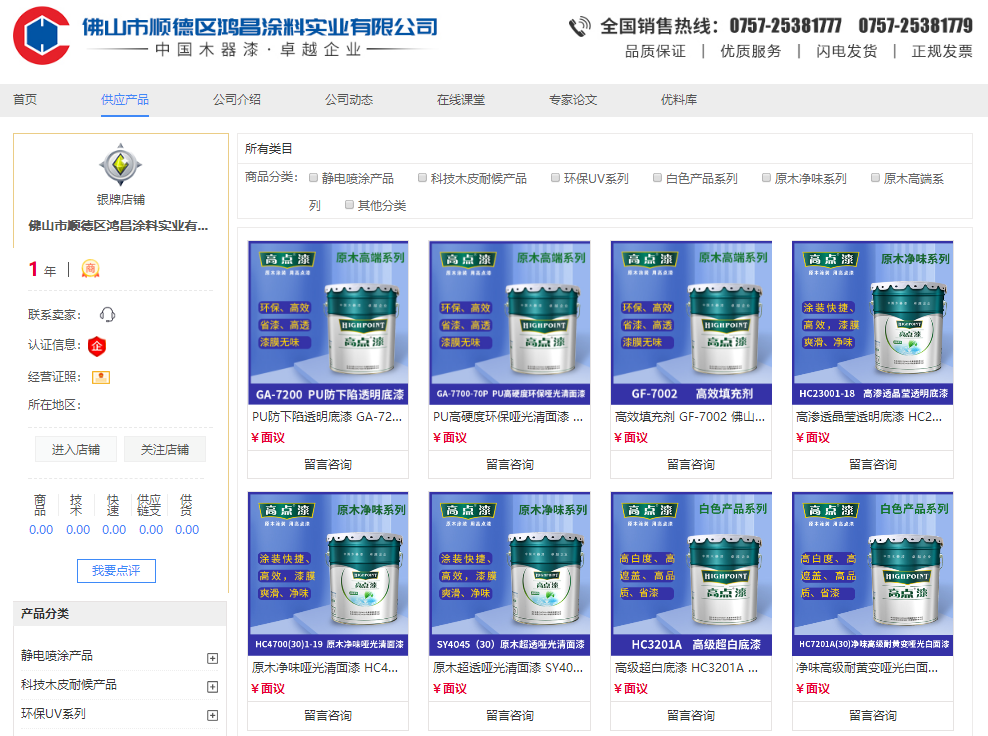This screenshot has height=736, width=988.
Task: Toggle the 环保UV系列 filter checkbox
Action: pyautogui.click(x=555, y=179)
